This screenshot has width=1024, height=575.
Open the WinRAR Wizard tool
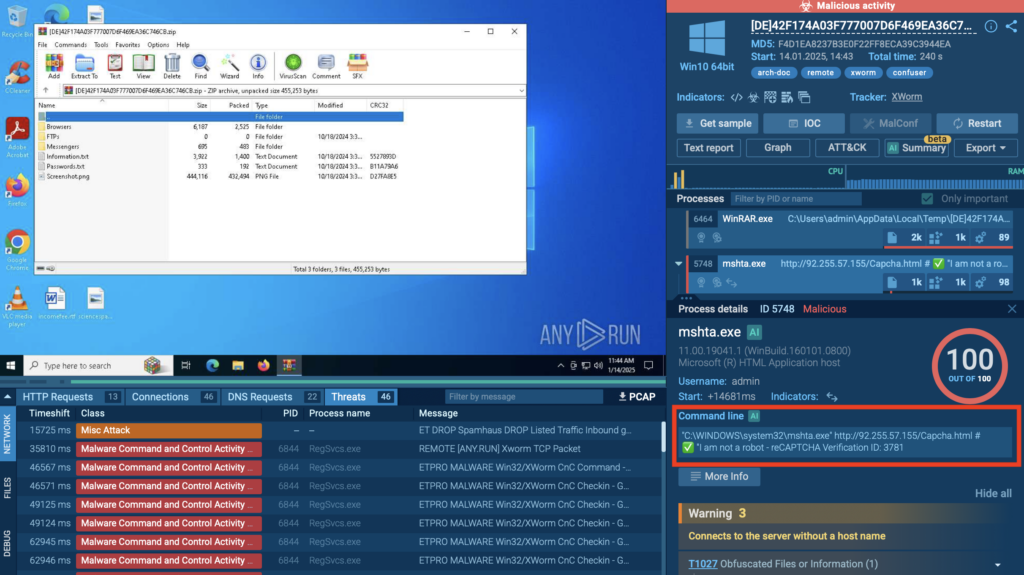pos(229,66)
